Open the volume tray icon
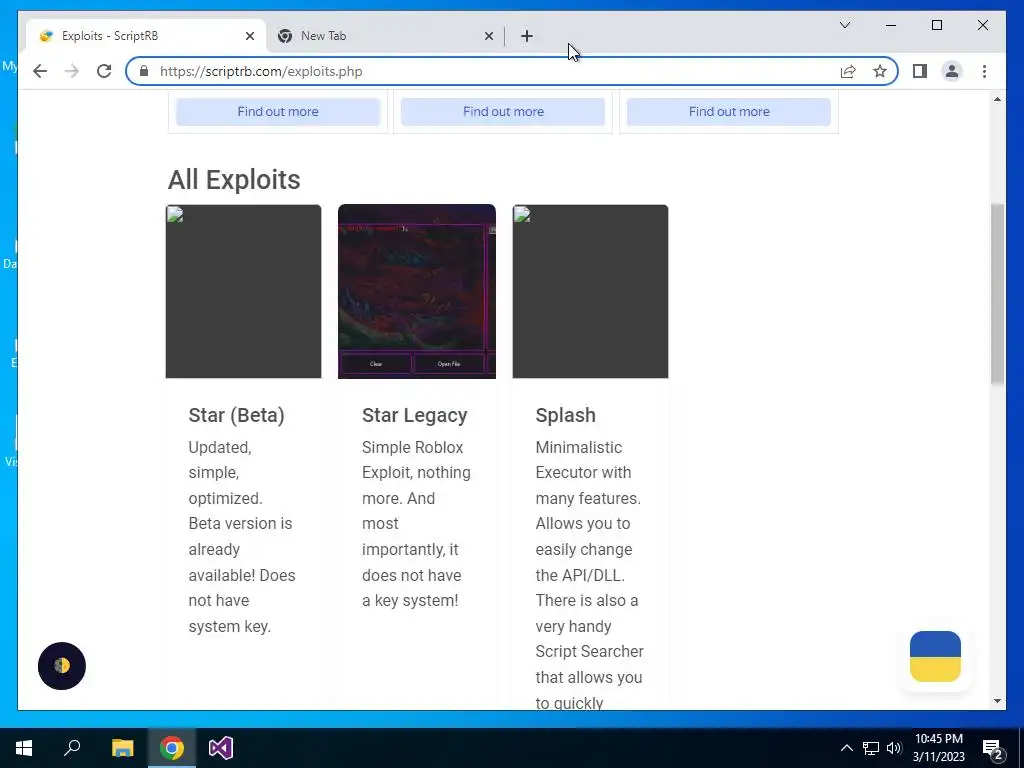 point(894,748)
